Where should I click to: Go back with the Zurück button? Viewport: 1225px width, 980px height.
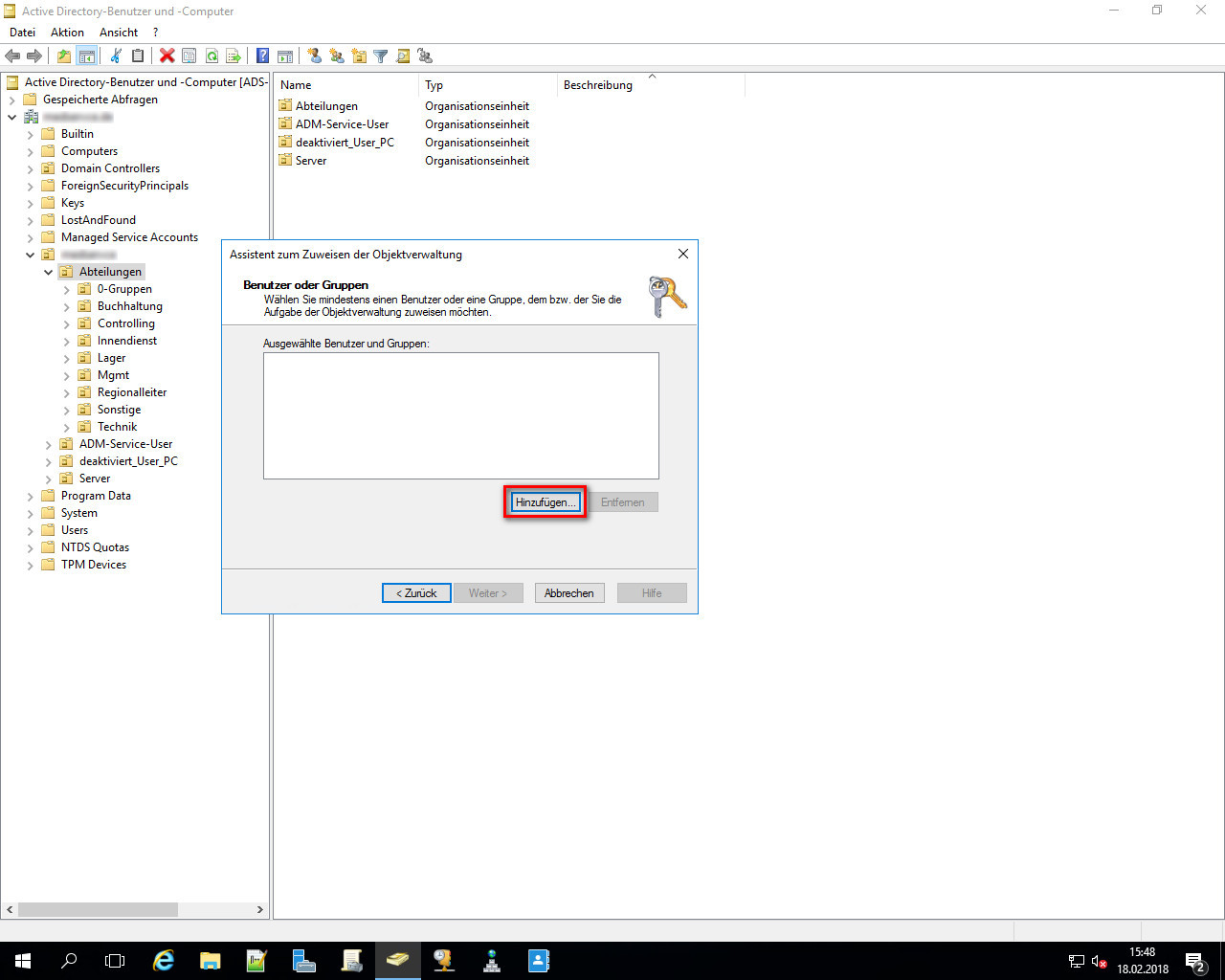click(416, 593)
